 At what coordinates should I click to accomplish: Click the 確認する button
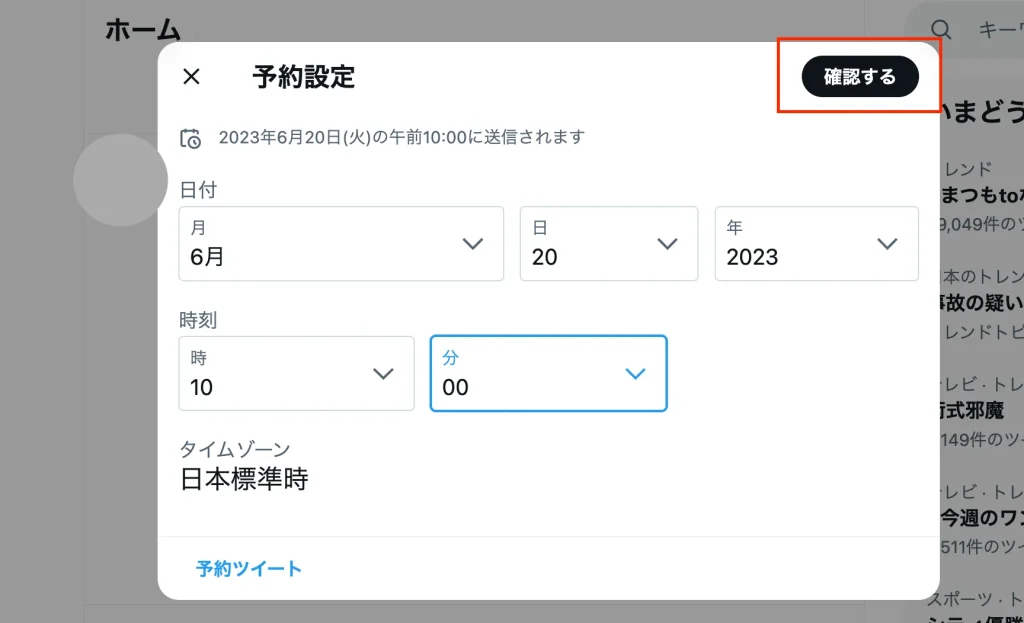point(859,77)
